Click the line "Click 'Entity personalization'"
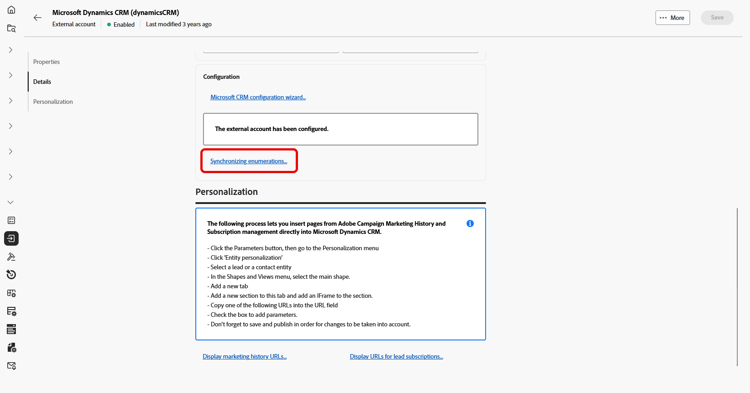Image resolution: width=750 pixels, height=393 pixels. (245, 257)
